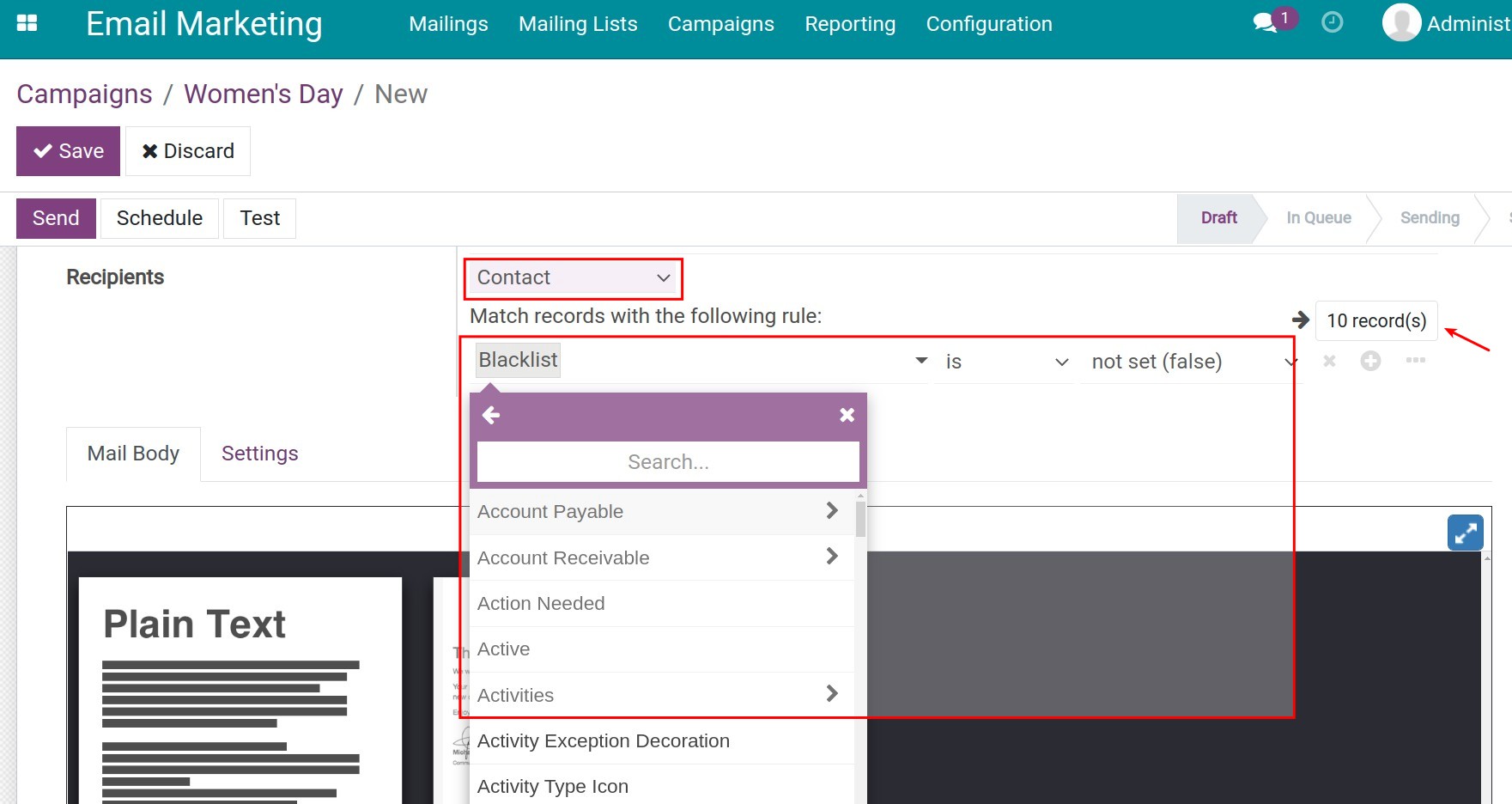Open the Contact recipients dropdown
Image resolution: width=1512 pixels, height=804 pixels.
[573, 277]
